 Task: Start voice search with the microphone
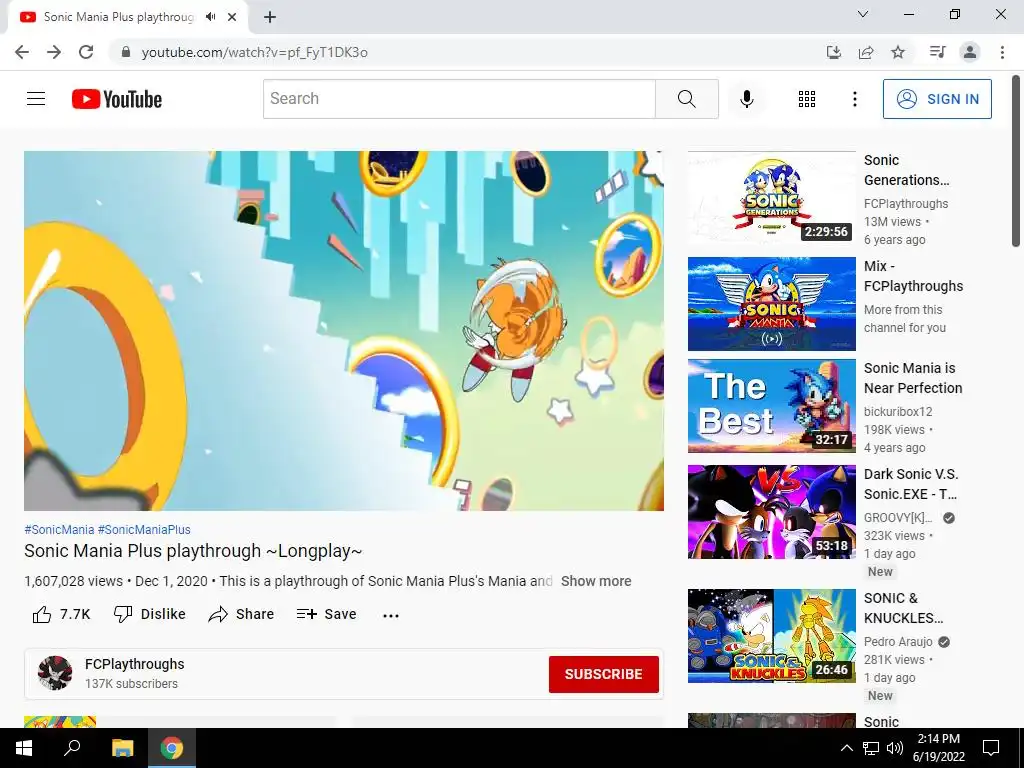click(x=746, y=99)
